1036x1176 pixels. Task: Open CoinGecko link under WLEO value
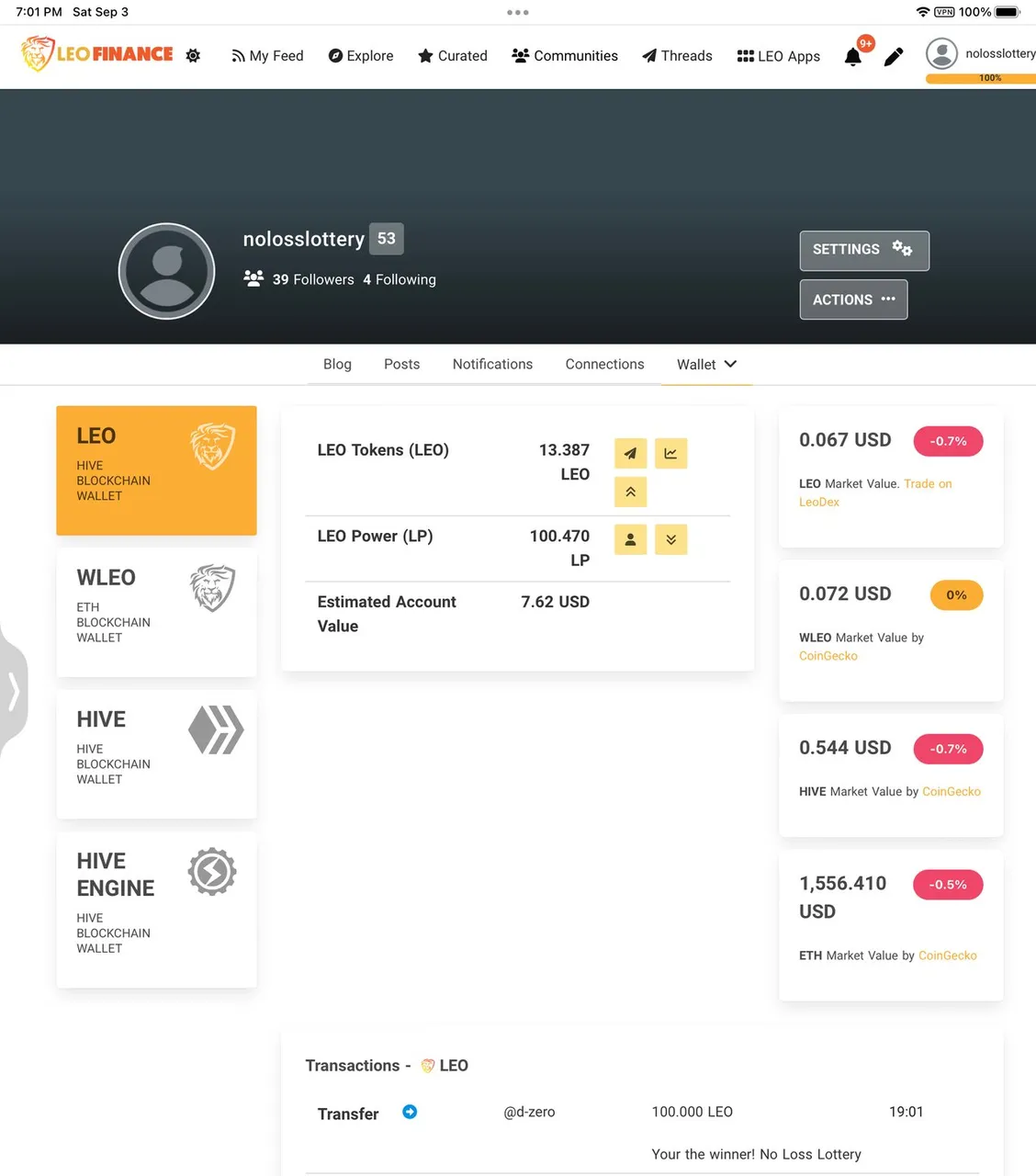pyautogui.click(x=828, y=656)
